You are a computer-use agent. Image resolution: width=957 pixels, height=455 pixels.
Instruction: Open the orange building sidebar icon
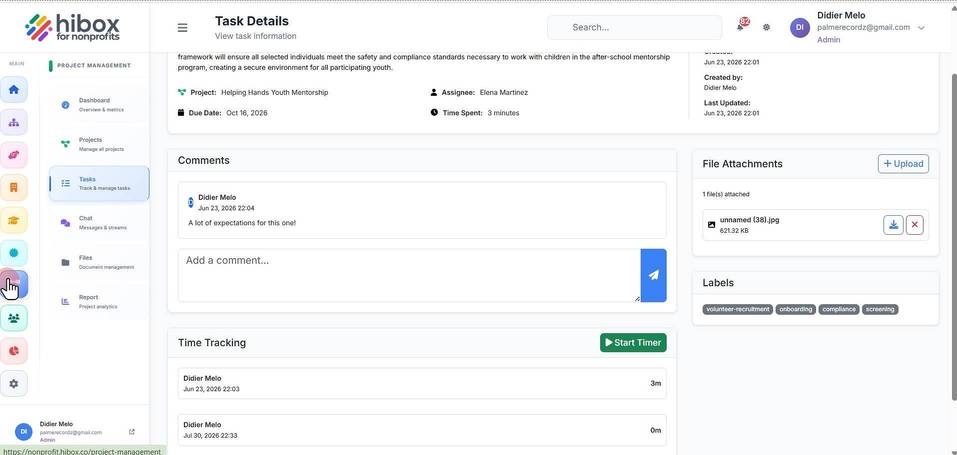click(x=13, y=187)
